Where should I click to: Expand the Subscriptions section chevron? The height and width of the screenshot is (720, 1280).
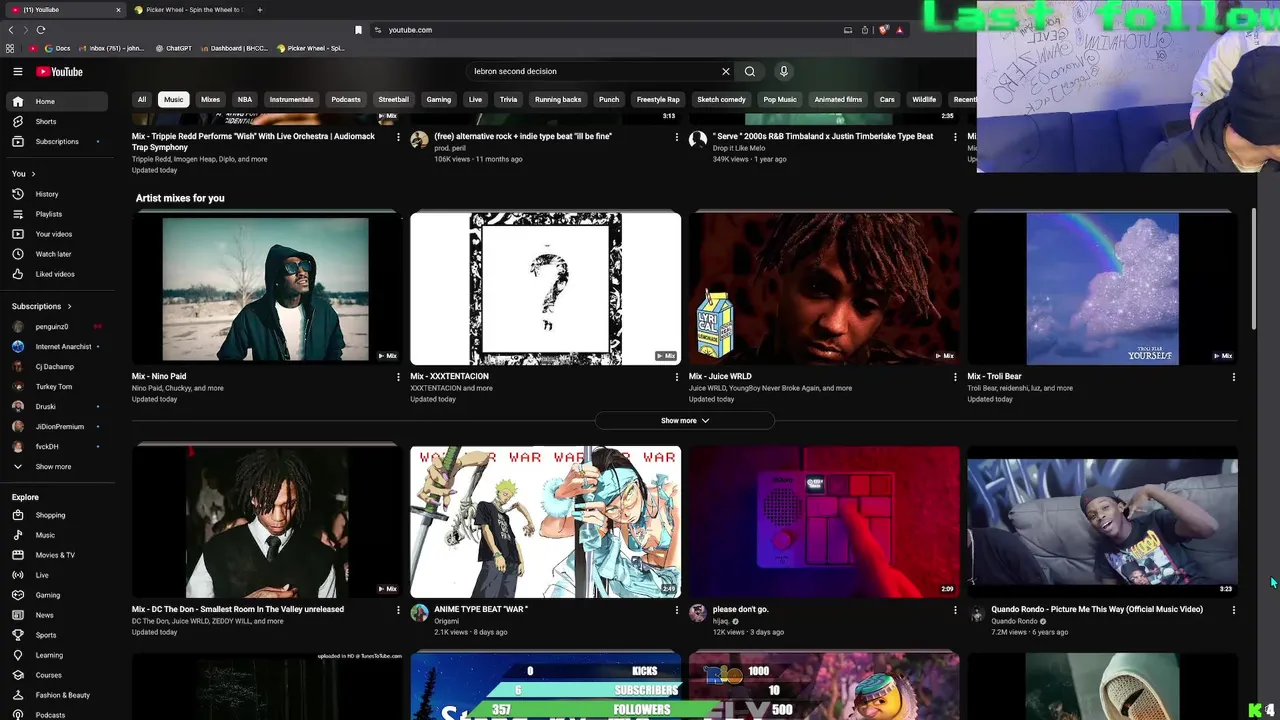pos(69,306)
